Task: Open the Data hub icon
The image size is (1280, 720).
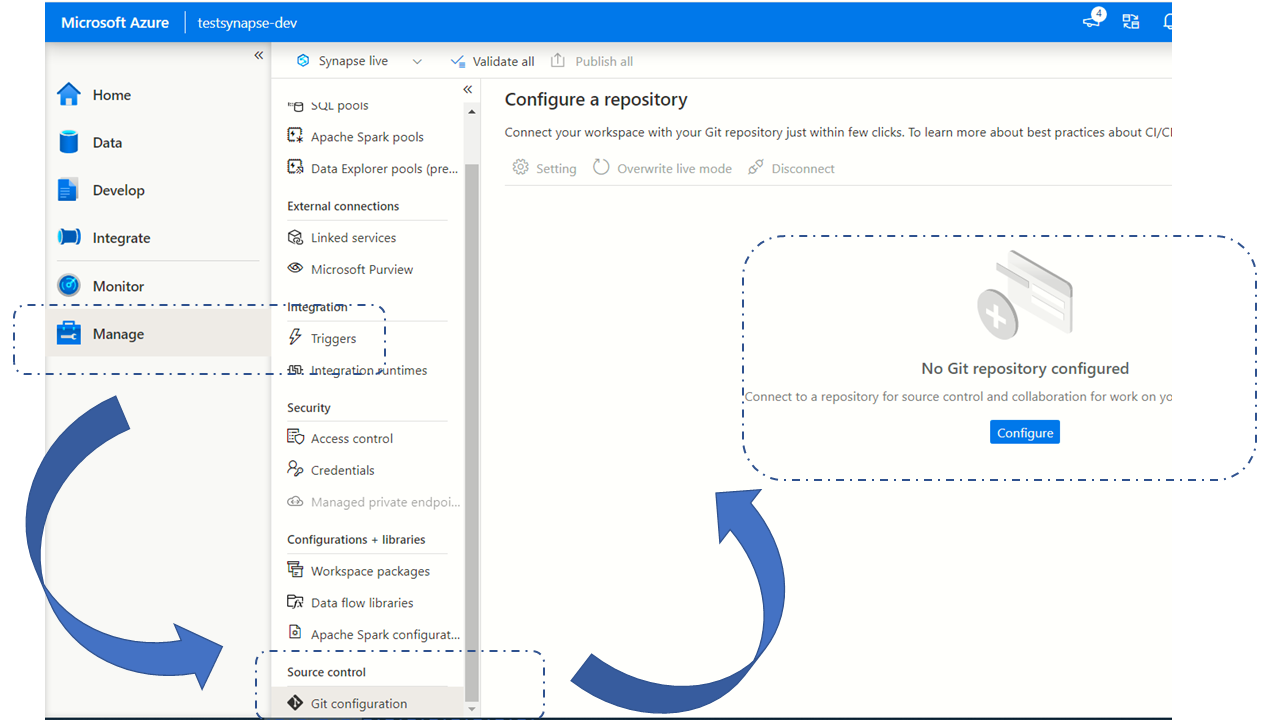Action: (x=68, y=142)
